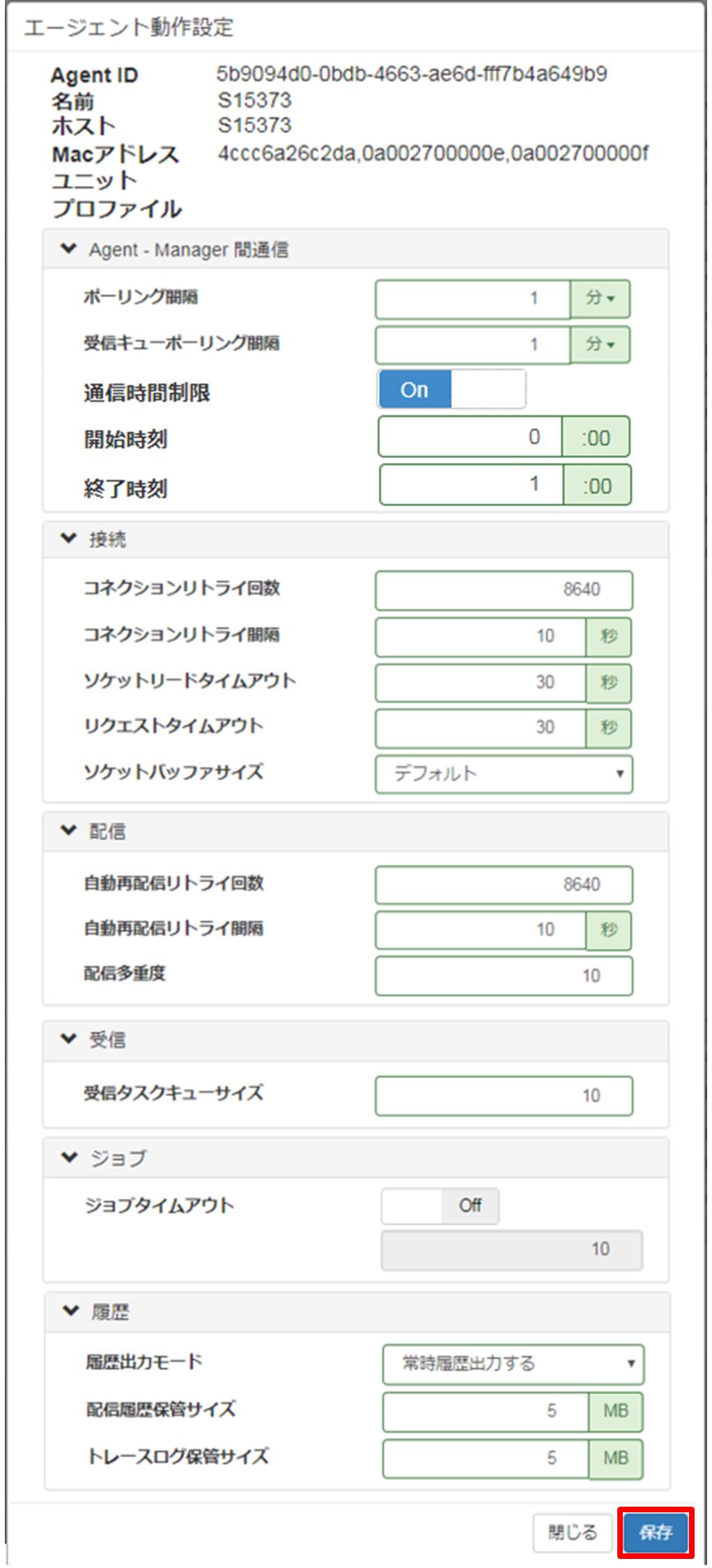Viewport: 712px width, 1568px height.
Task: Click the 受信タスクキューサイズ input field
Action: 504,1096
